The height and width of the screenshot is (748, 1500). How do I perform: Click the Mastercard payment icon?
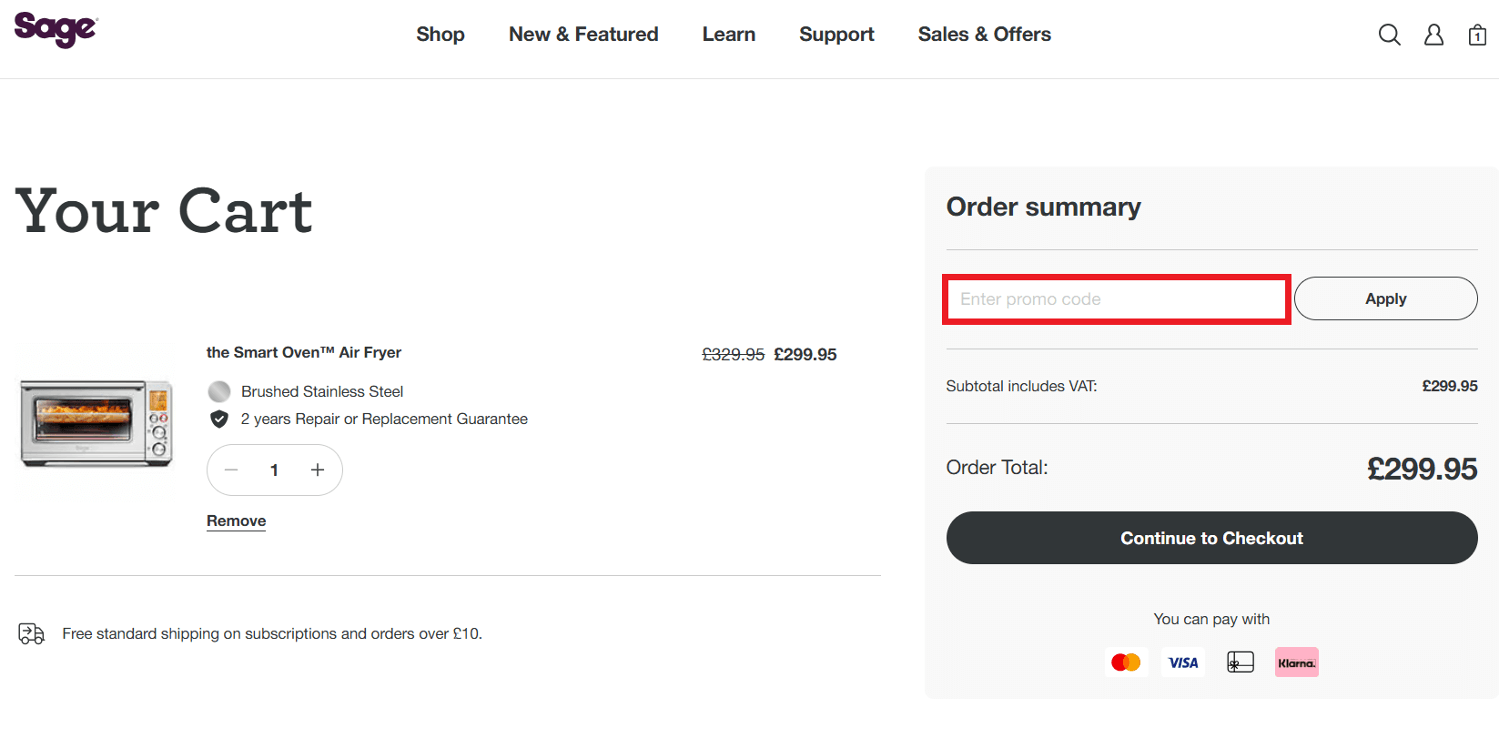tap(1126, 661)
